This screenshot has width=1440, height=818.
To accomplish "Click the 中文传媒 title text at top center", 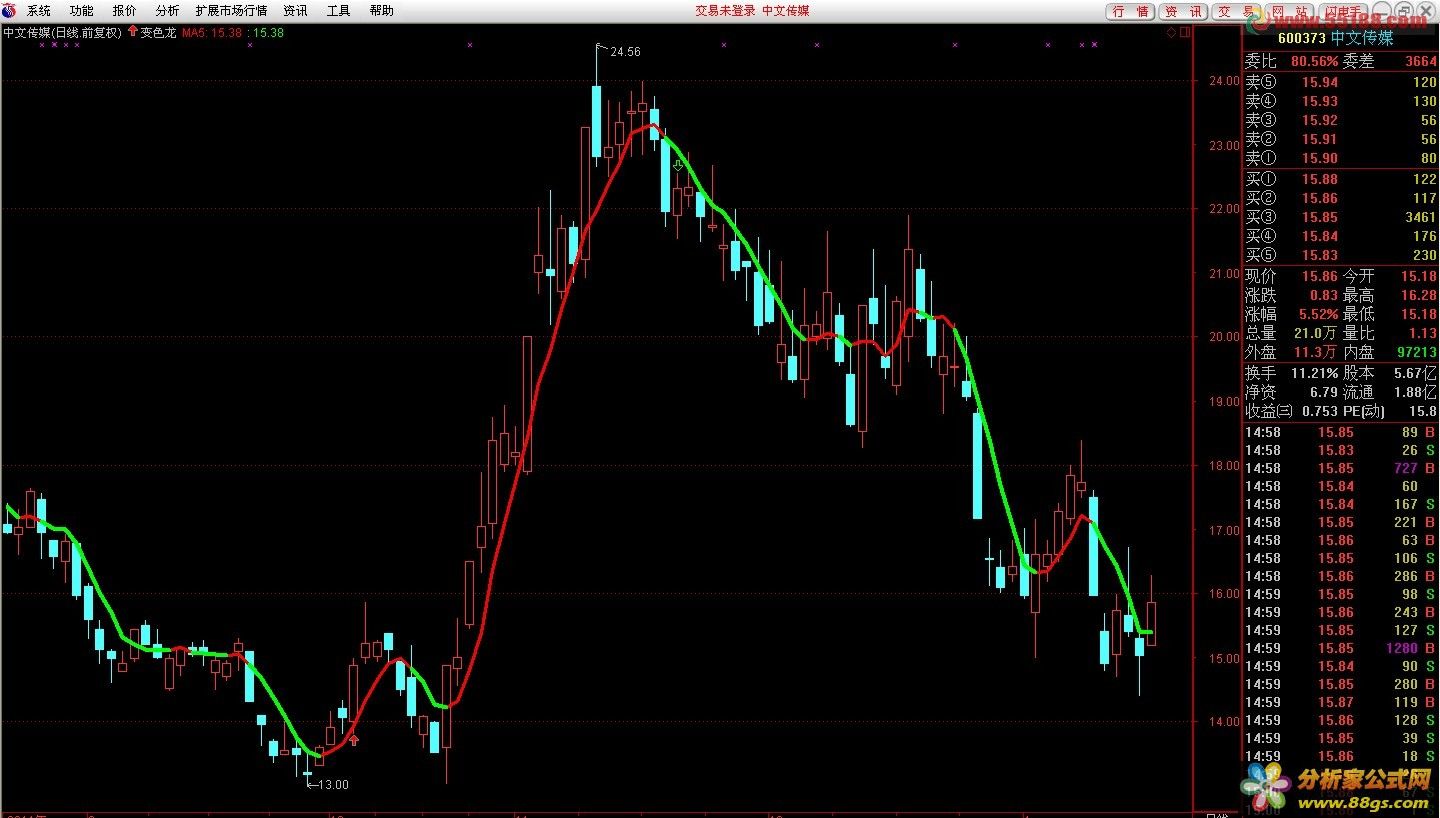I will (x=786, y=11).
